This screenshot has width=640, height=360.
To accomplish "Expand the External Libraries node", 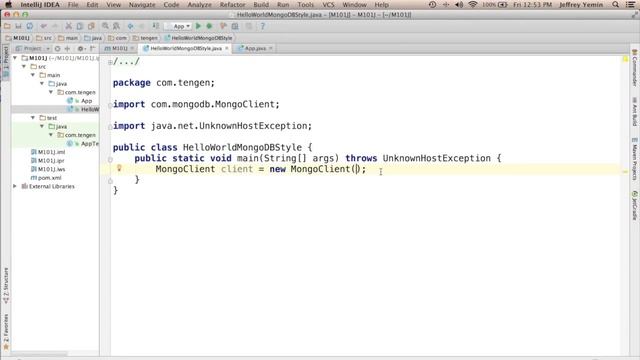I will (16, 186).
